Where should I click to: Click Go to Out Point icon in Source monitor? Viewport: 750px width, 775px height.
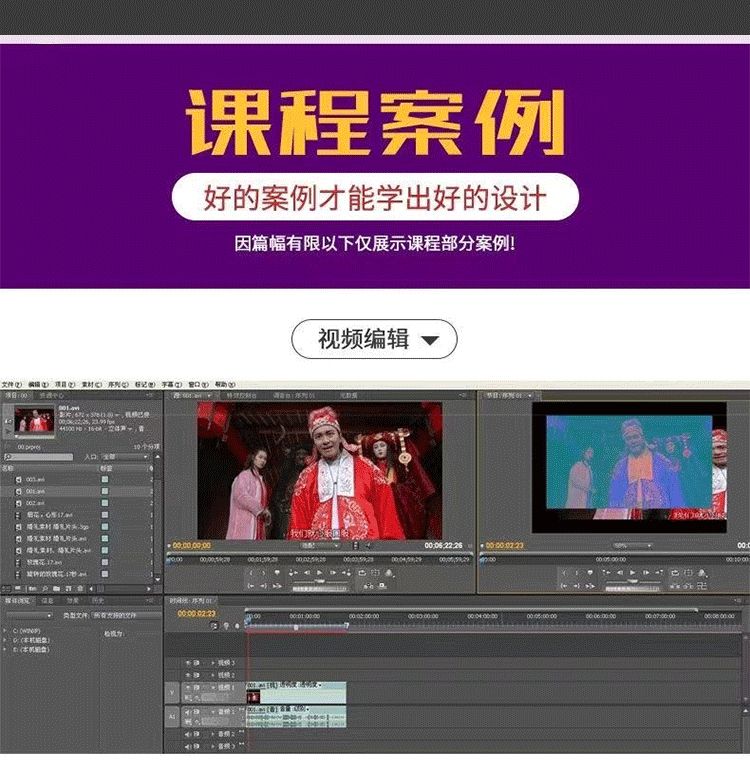coord(264,586)
